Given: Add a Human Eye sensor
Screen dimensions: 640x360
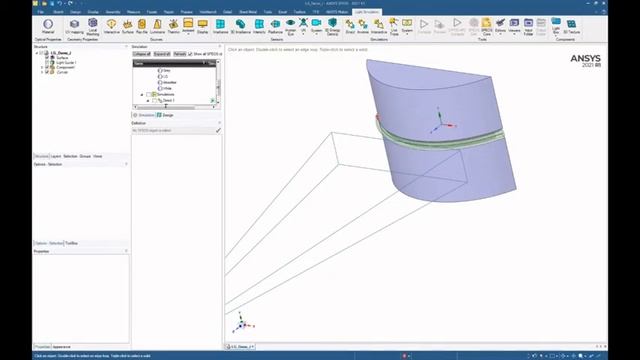Looking at the screenshot, I should point(290,27).
